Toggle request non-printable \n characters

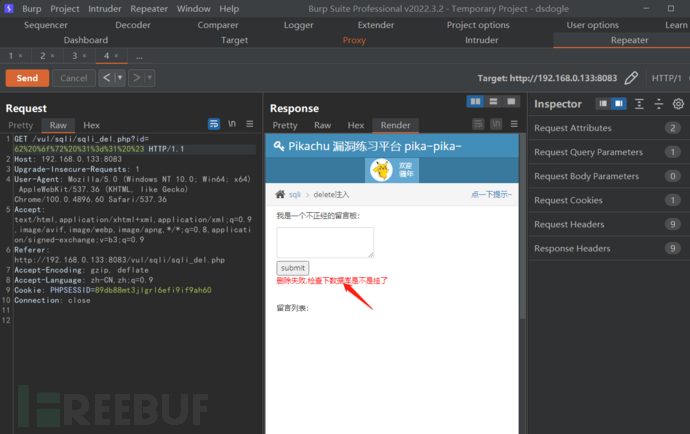(232, 124)
